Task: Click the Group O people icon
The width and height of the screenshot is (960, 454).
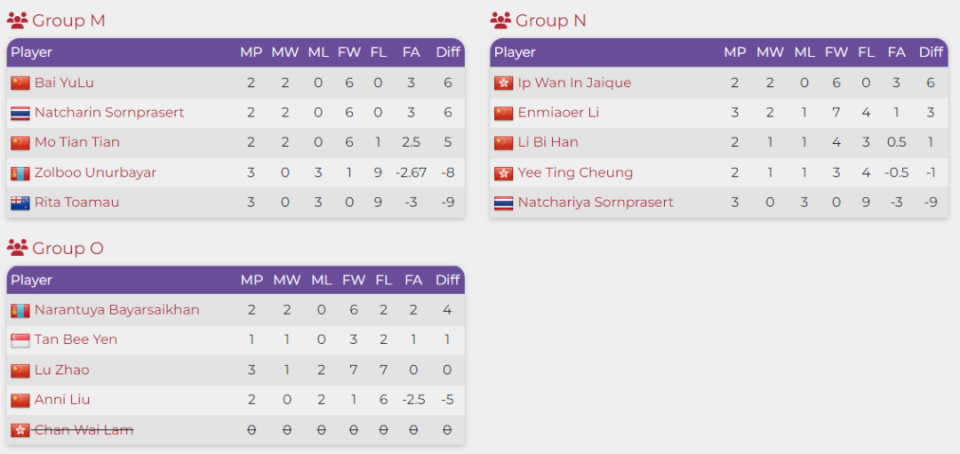Action: click(x=17, y=248)
